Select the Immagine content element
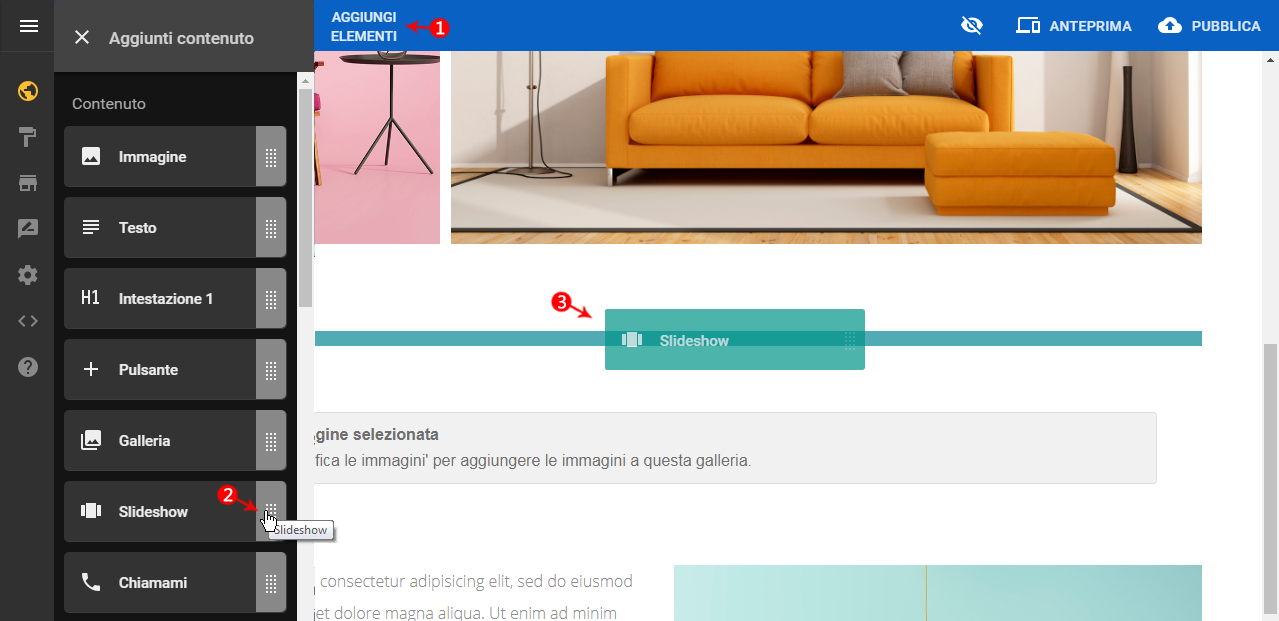 point(160,157)
